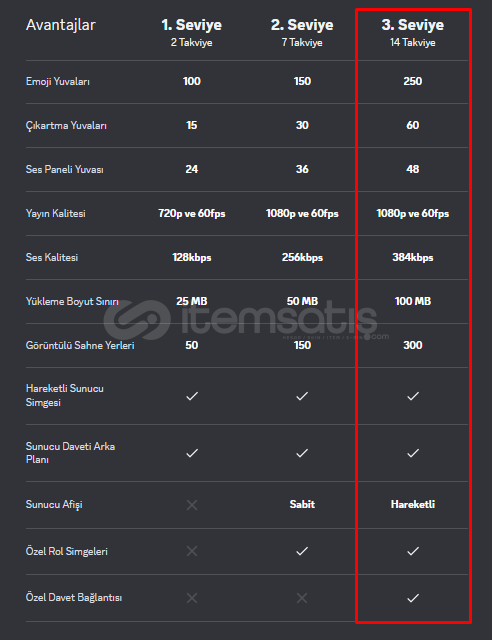Click the Level 3 checkmark for Hareketli Sunucu Simgesi
Screen dimensions: 492x640
click(x=413, y=396)
